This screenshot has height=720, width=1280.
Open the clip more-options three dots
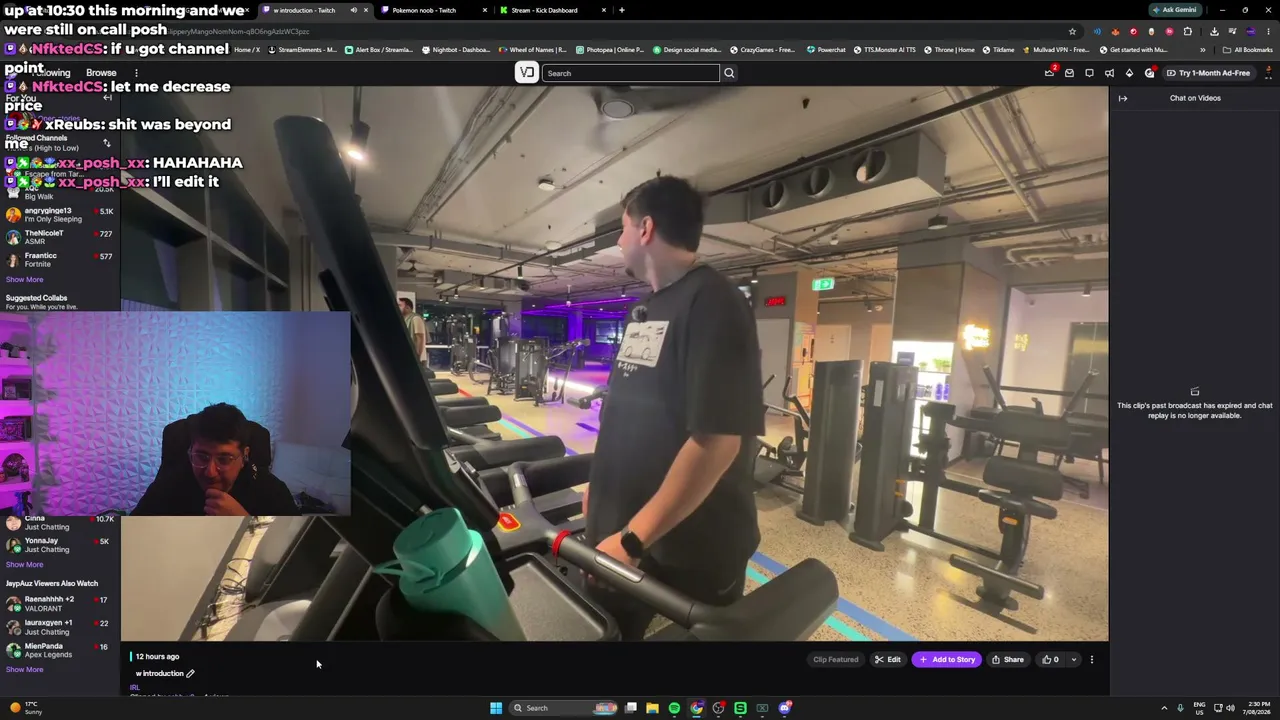[x=1092, y=660]
